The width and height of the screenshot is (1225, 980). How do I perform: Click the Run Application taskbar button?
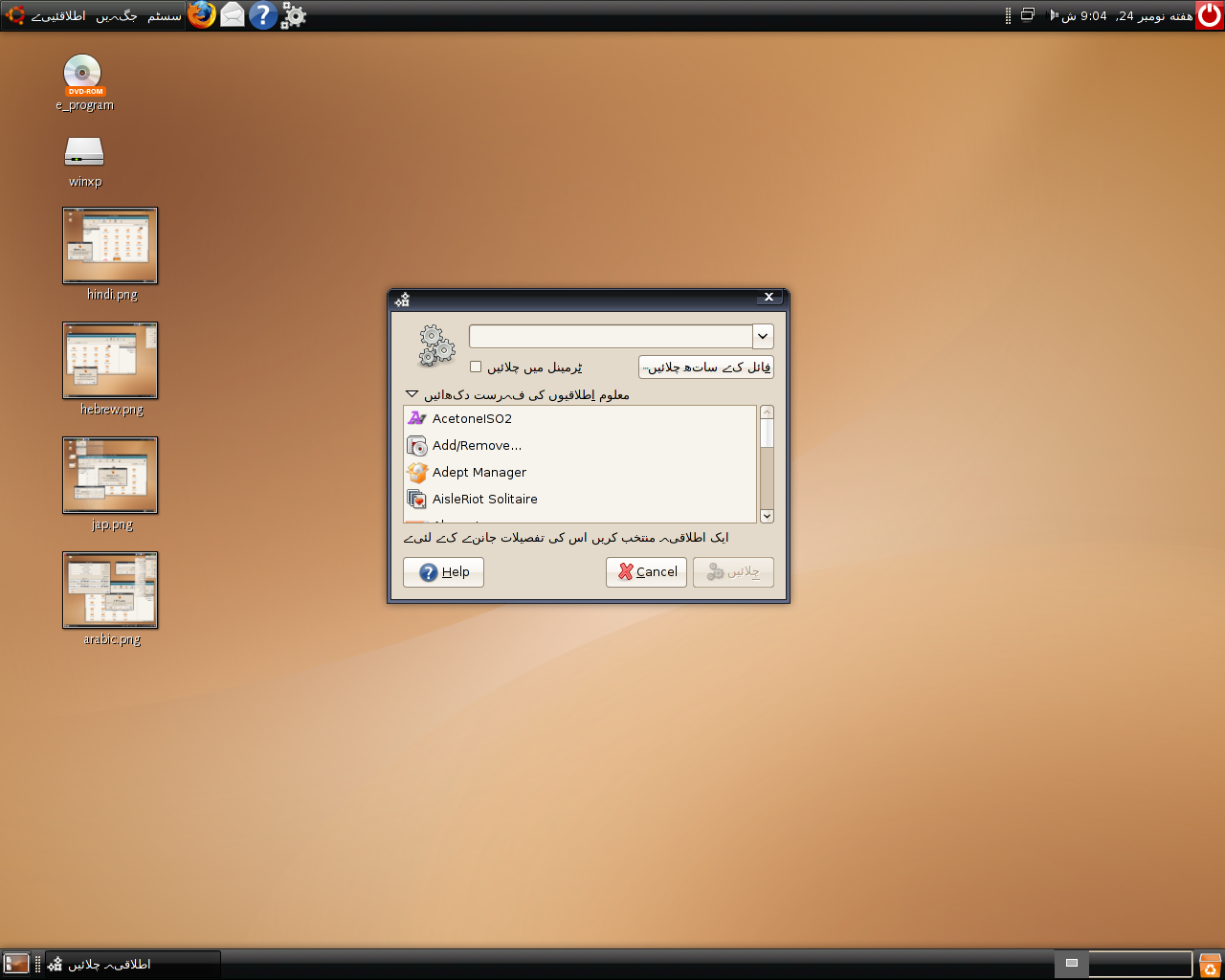[132, 964]
